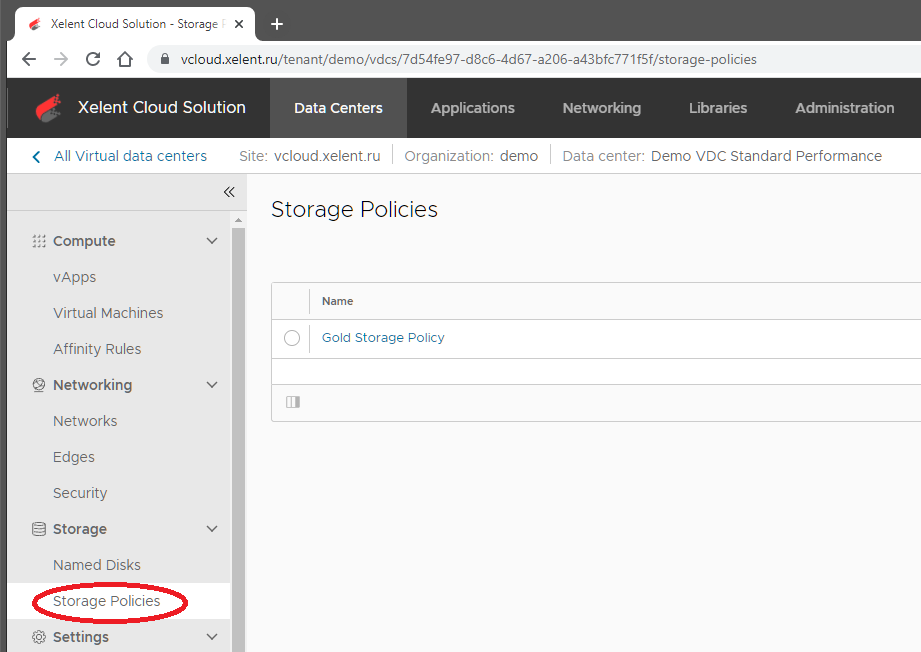
Task: Collapse the Compute section chevron
Action: 212,241
